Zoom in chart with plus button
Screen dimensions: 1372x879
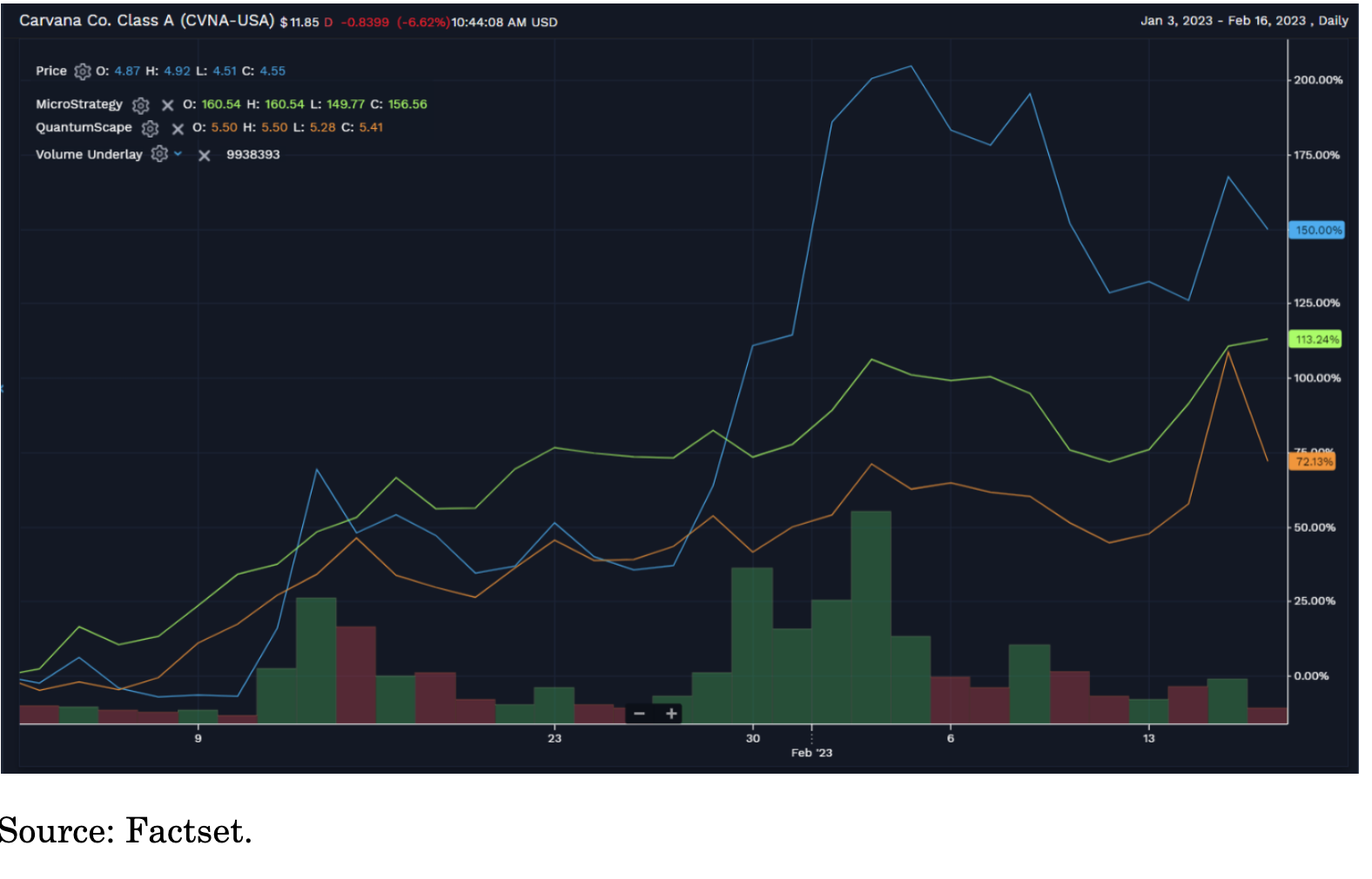coord(671,714)
